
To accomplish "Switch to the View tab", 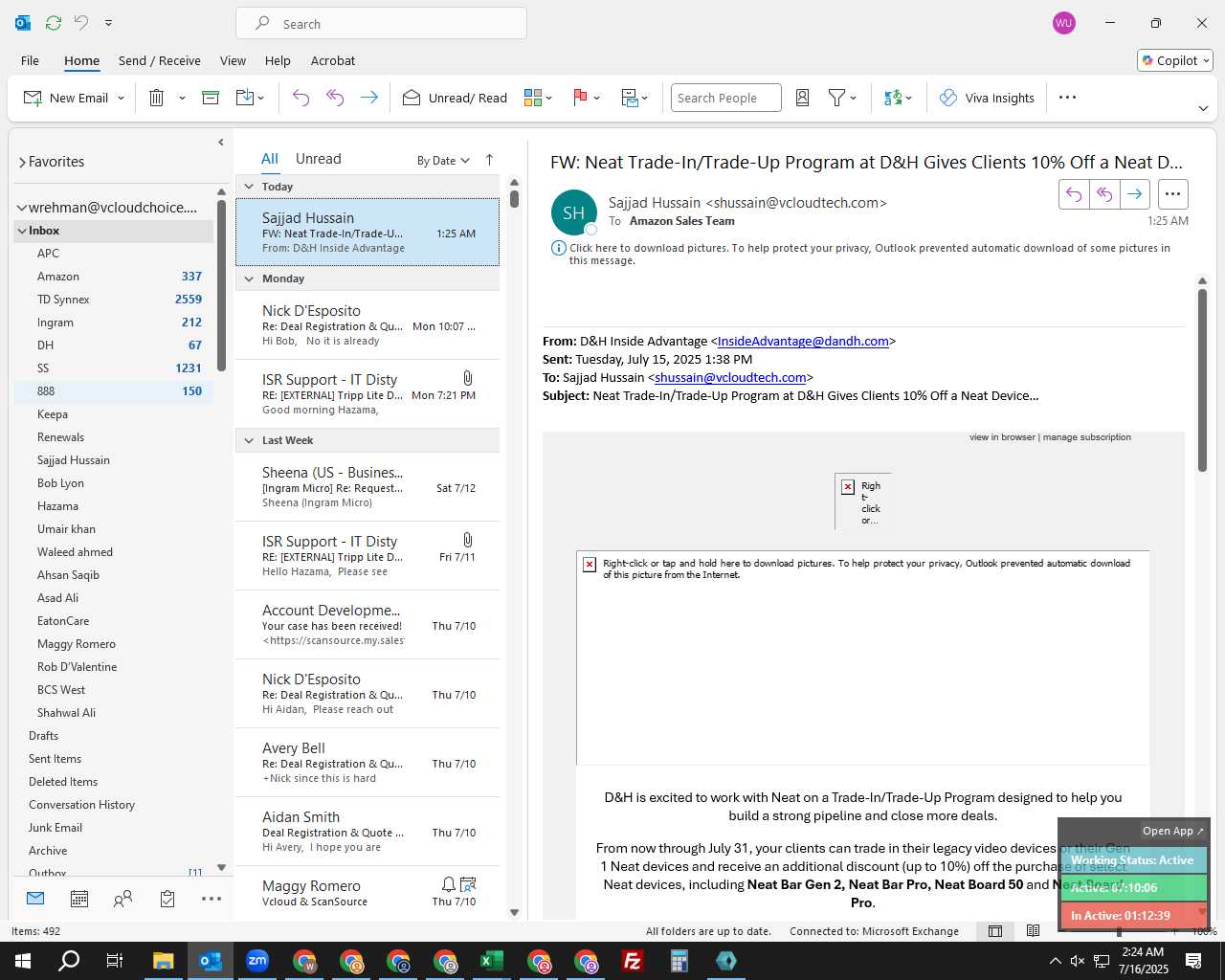I will (233, 60).
